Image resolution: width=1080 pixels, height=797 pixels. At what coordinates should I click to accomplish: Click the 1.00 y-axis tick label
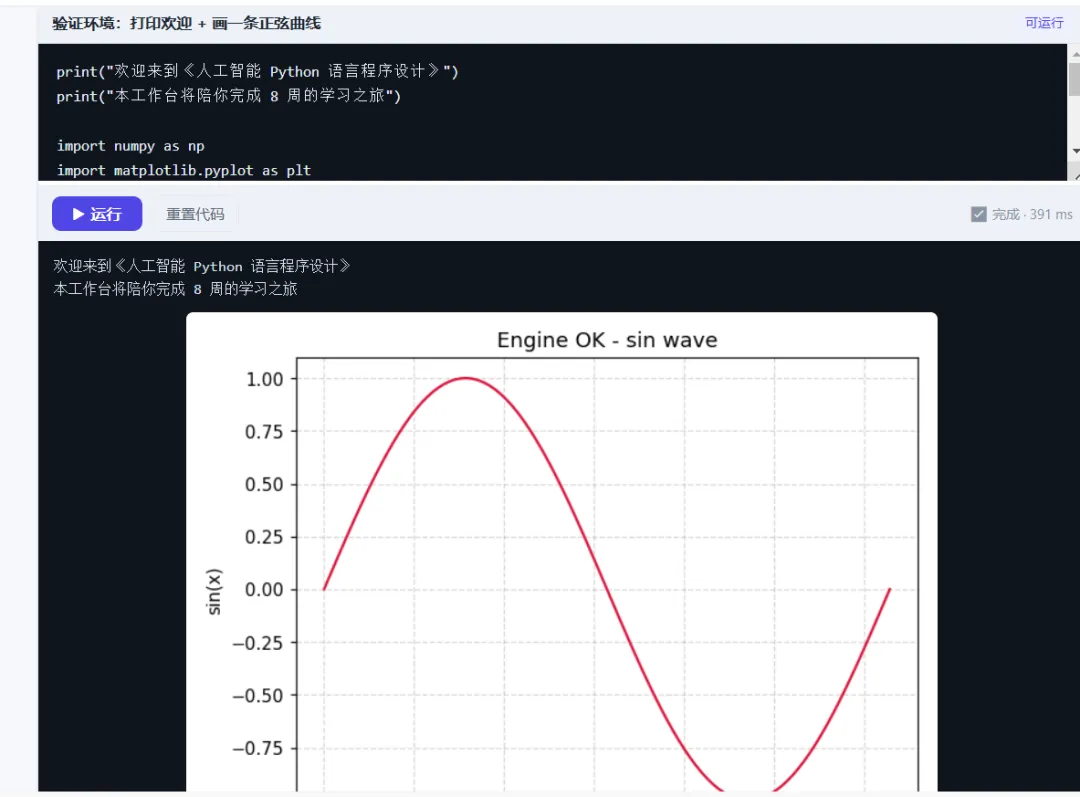tap(264, 379)
